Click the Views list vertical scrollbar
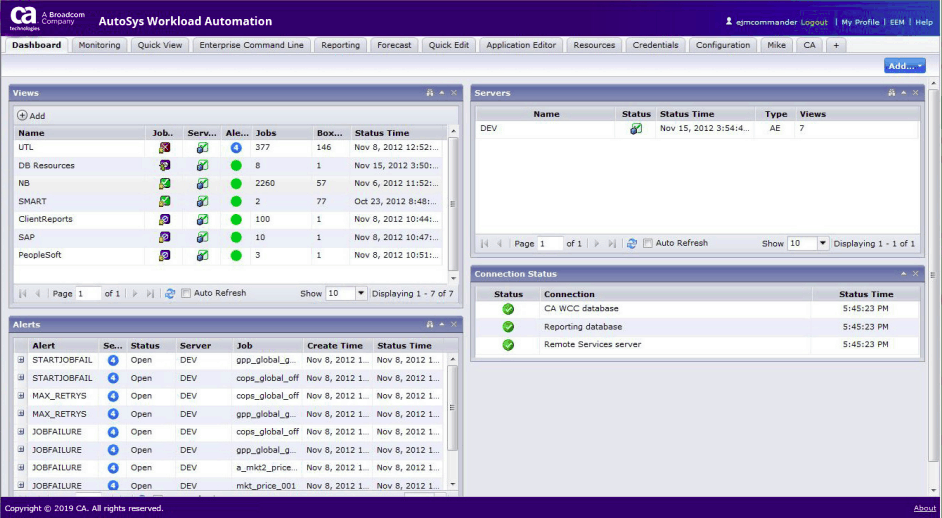The width and height of the screenshot is (942, 518). click(x=452, y=204)
